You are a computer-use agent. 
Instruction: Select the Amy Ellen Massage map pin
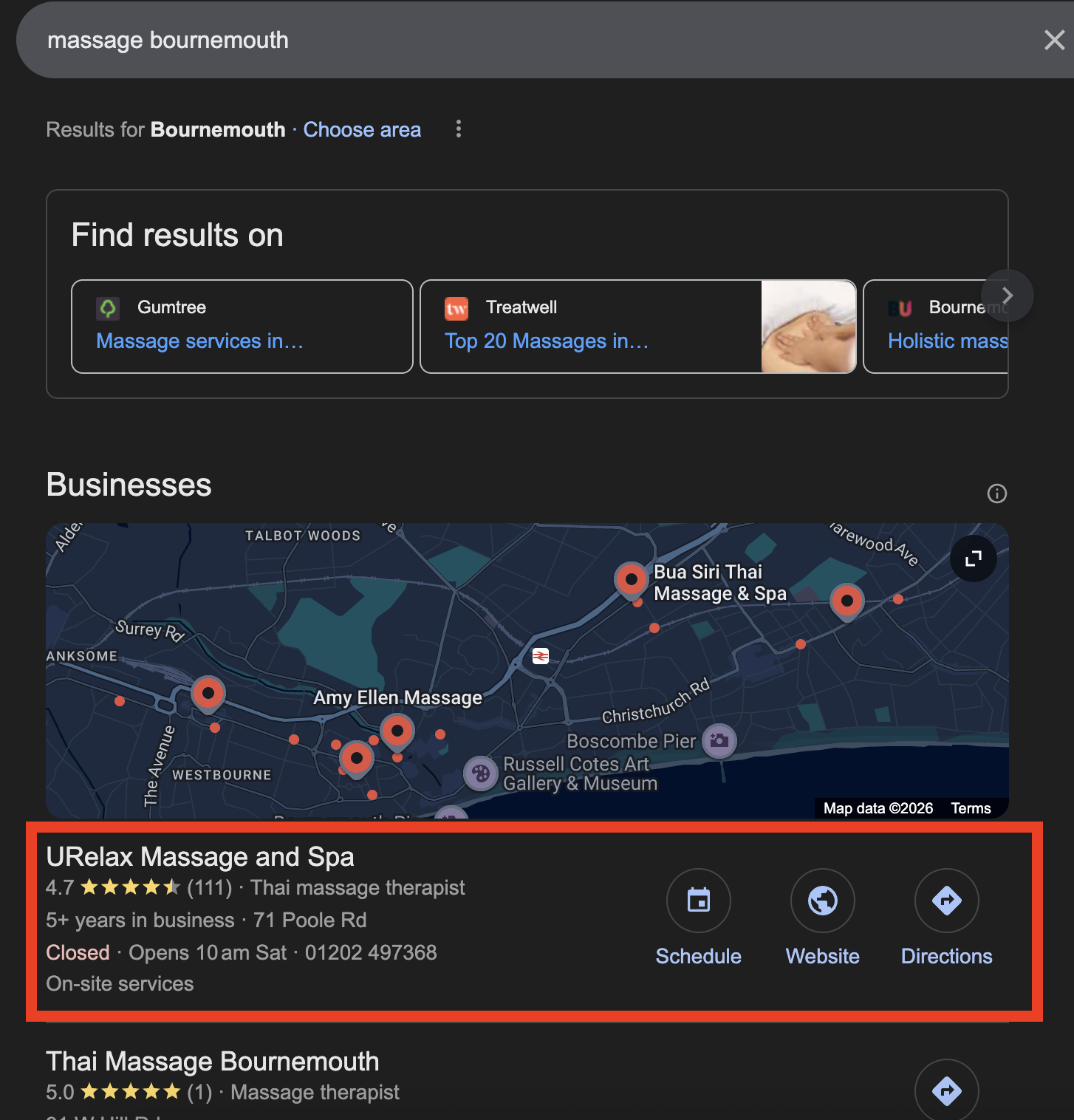(397, 732)
